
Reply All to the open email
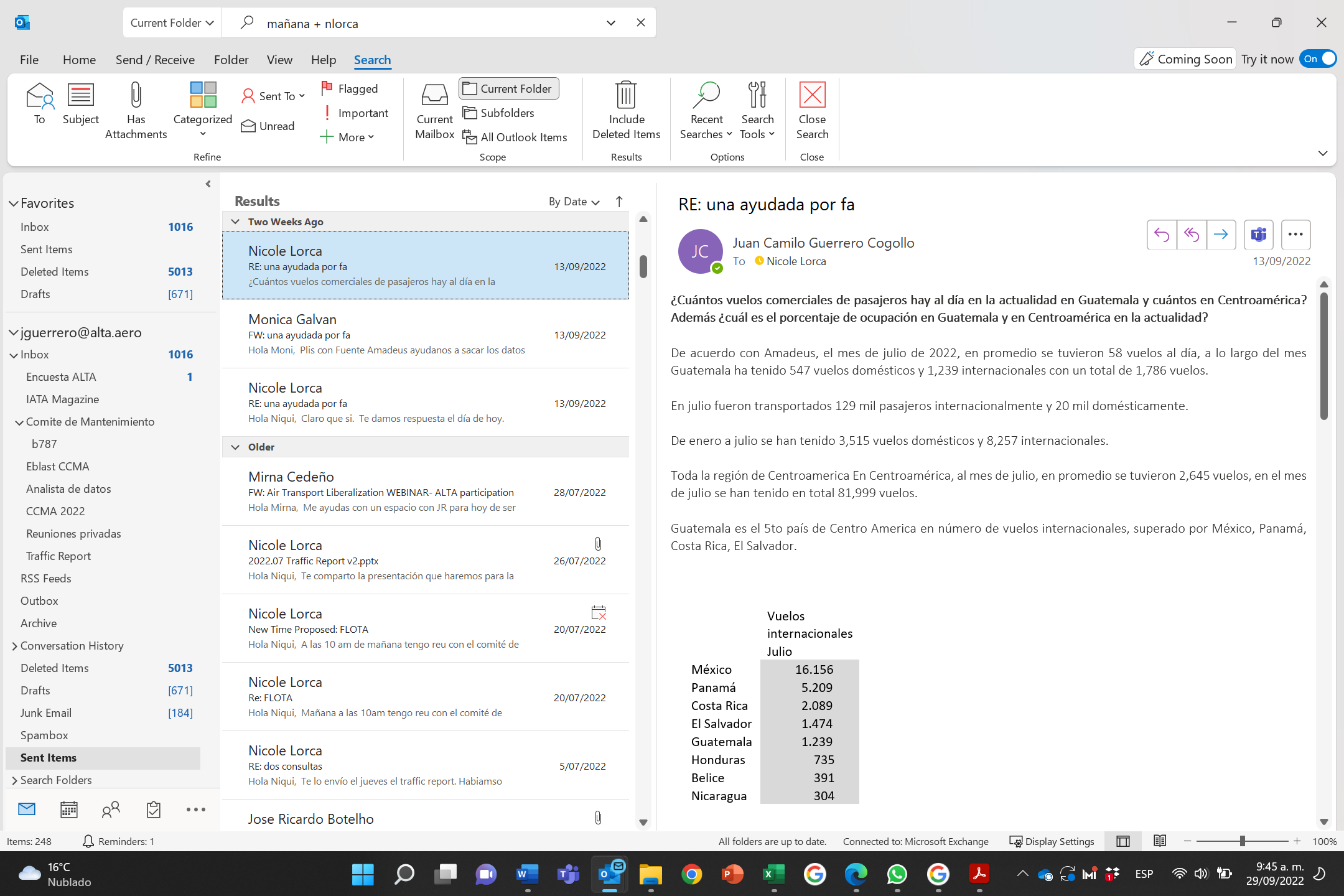[x=1191, y=235]
